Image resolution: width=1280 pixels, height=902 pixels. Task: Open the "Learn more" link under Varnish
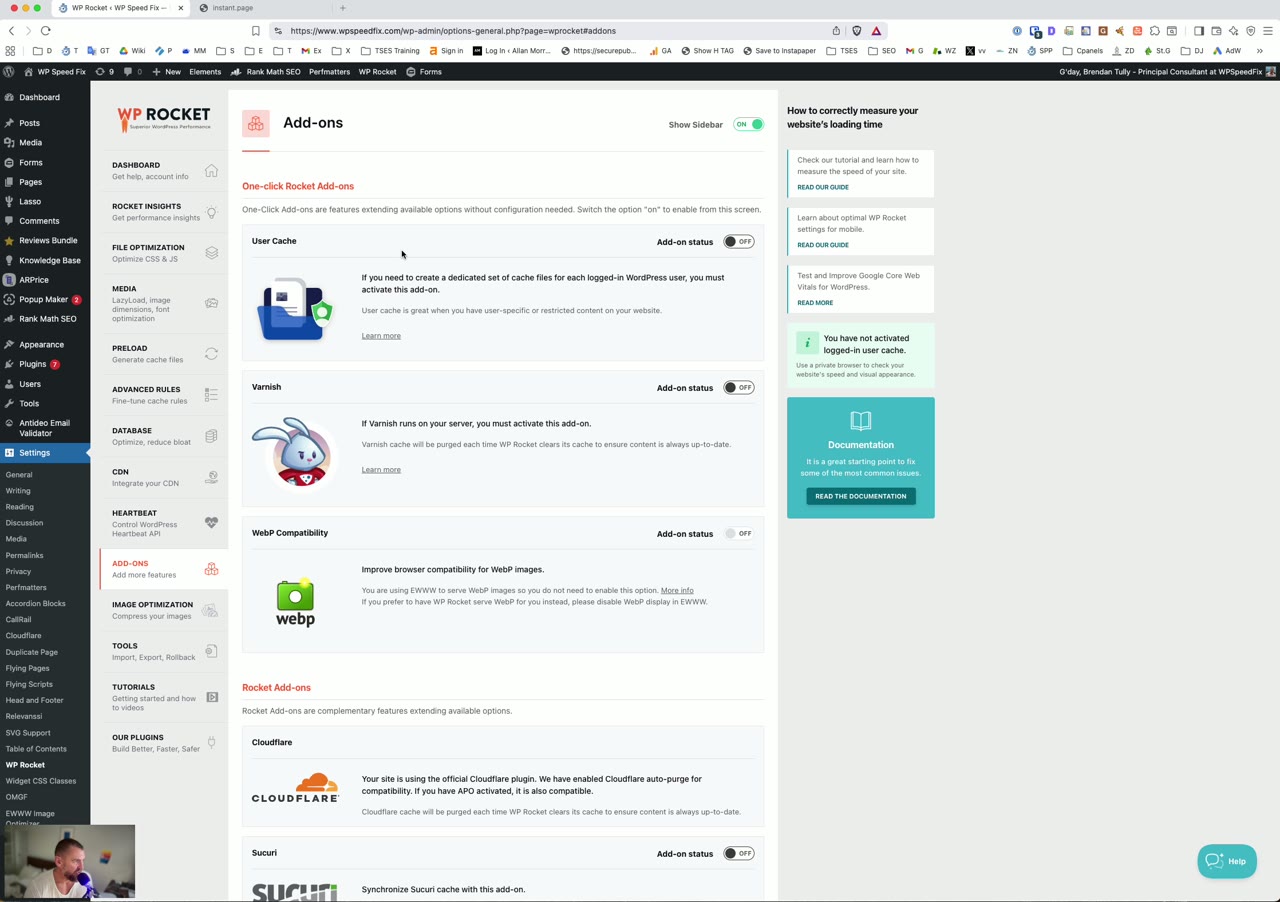380,469
